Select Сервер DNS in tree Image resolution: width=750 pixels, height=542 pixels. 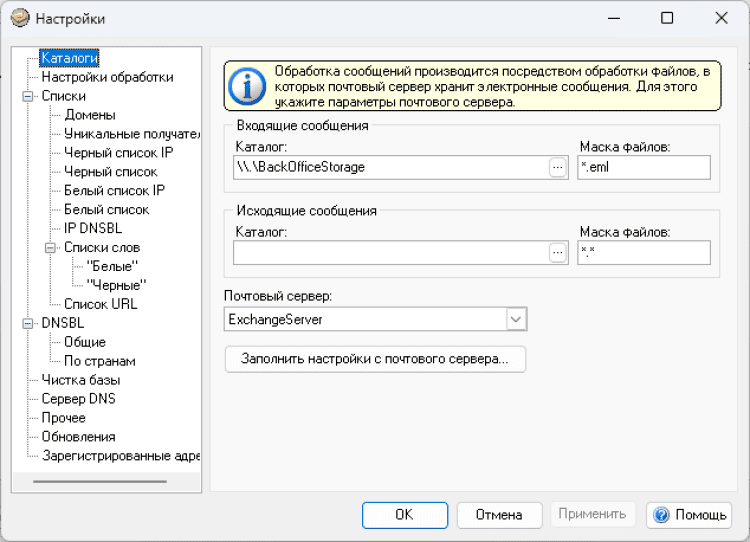[x=78, y=399]
